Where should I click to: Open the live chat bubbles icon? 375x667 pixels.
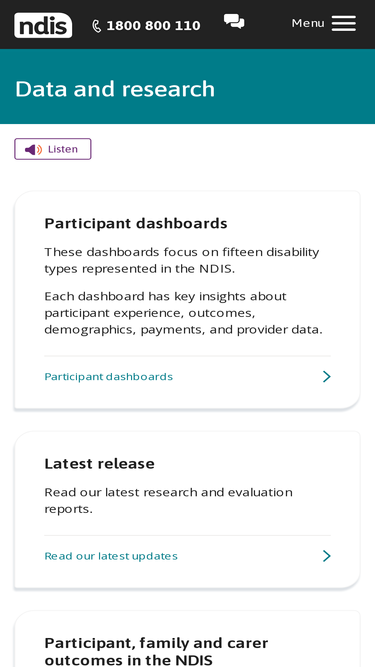234,22
